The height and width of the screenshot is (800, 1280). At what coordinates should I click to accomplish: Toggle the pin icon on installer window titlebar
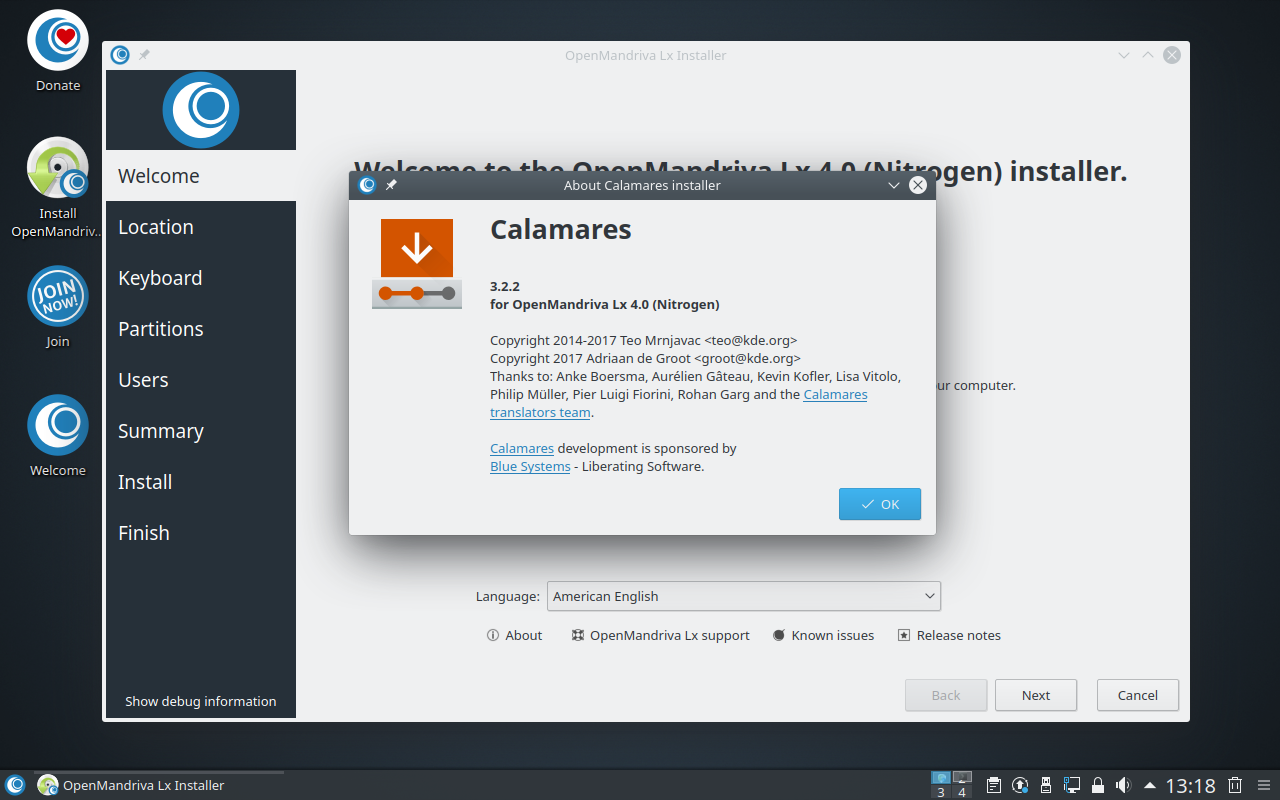coord(144,55)
